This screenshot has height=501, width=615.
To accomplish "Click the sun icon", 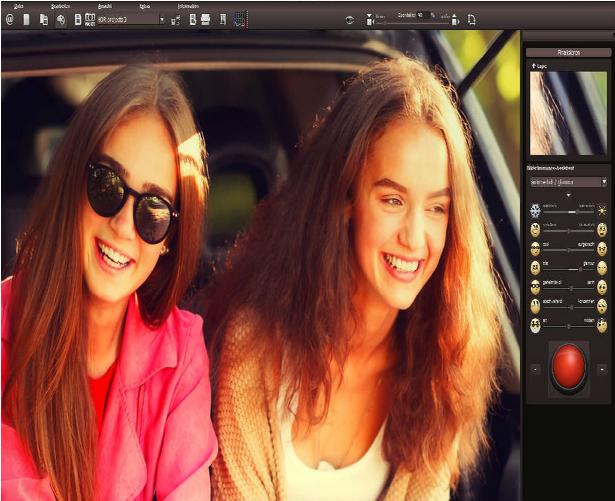I will (x=602, y=211).
